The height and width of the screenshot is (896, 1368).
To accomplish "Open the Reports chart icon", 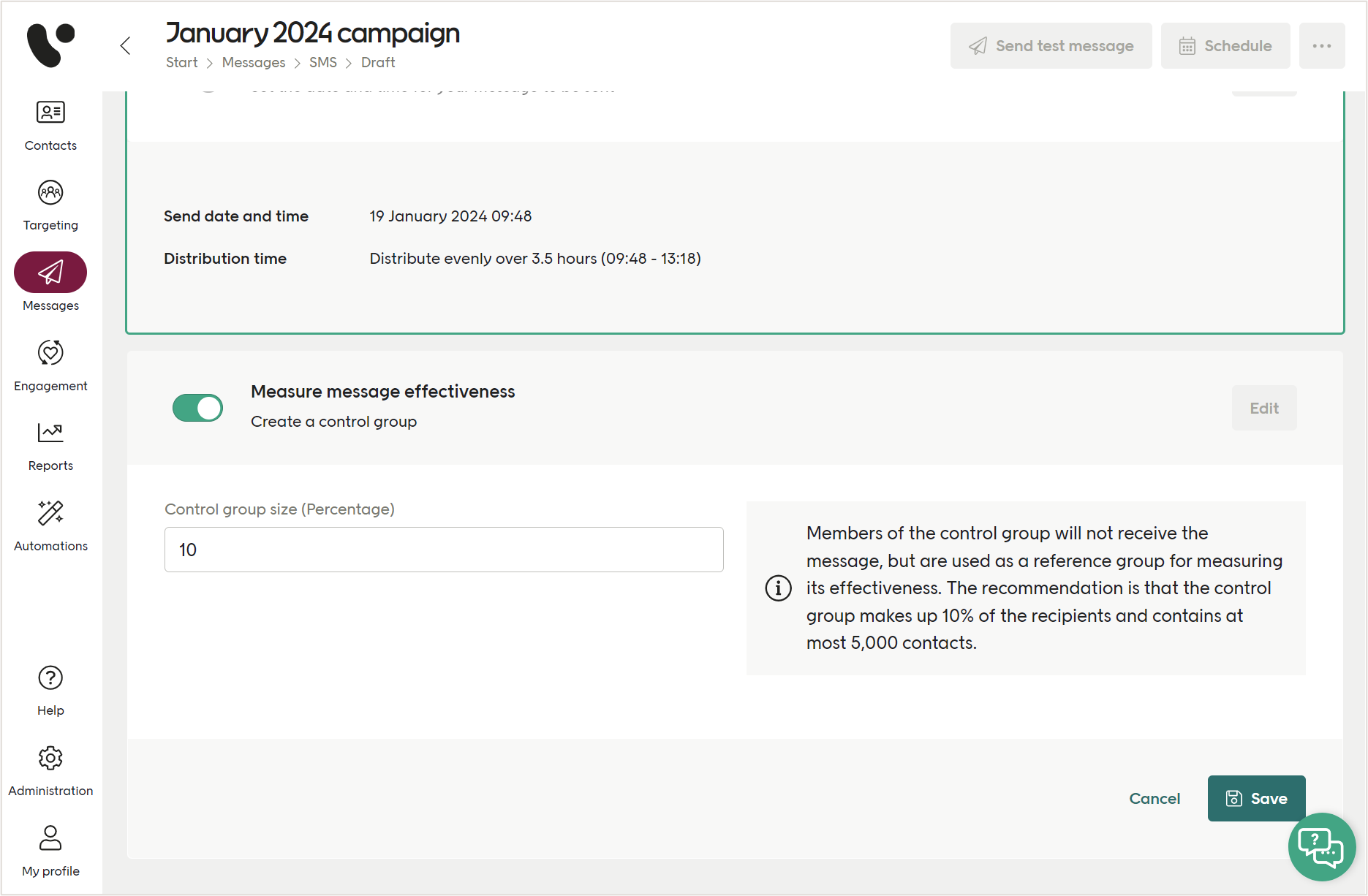I will 50,433.
